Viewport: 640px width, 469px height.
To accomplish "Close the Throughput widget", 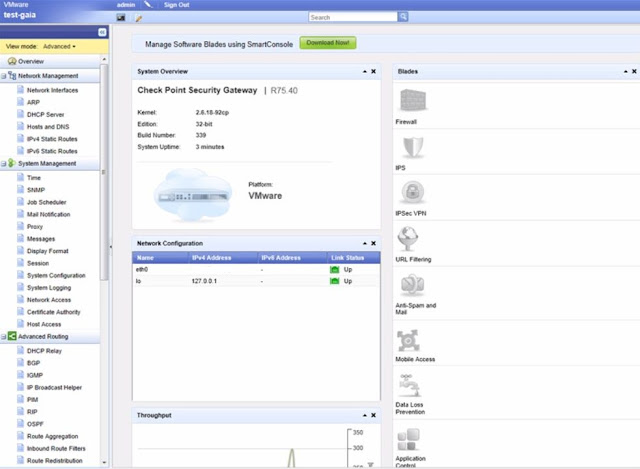I will pos(373,415).
